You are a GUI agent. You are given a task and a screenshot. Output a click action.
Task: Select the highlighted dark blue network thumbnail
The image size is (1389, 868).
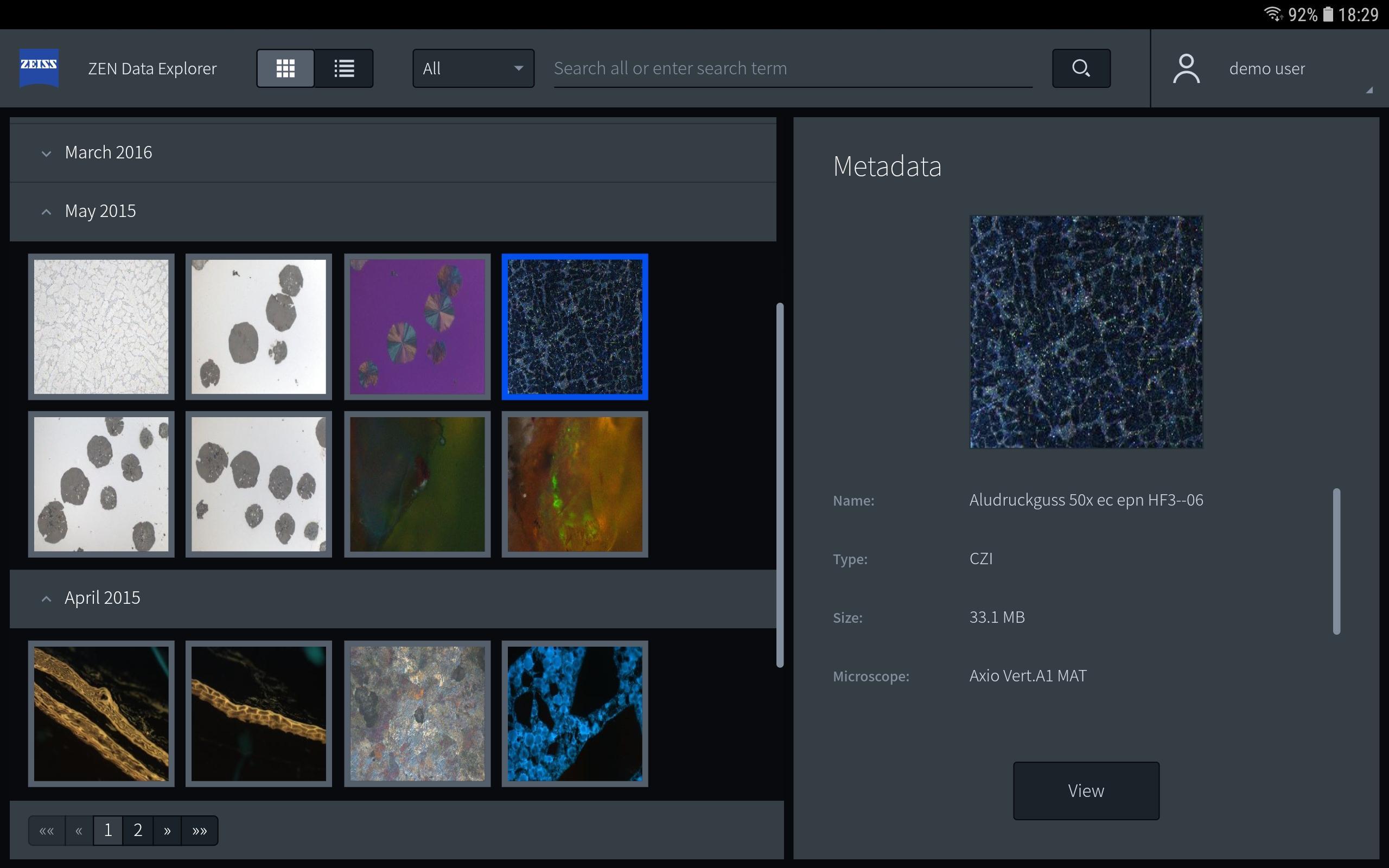575,327
